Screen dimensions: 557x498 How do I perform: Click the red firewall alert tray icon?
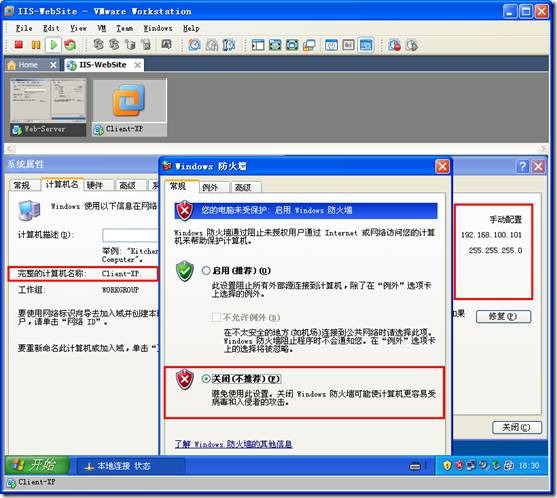point(459,465)
